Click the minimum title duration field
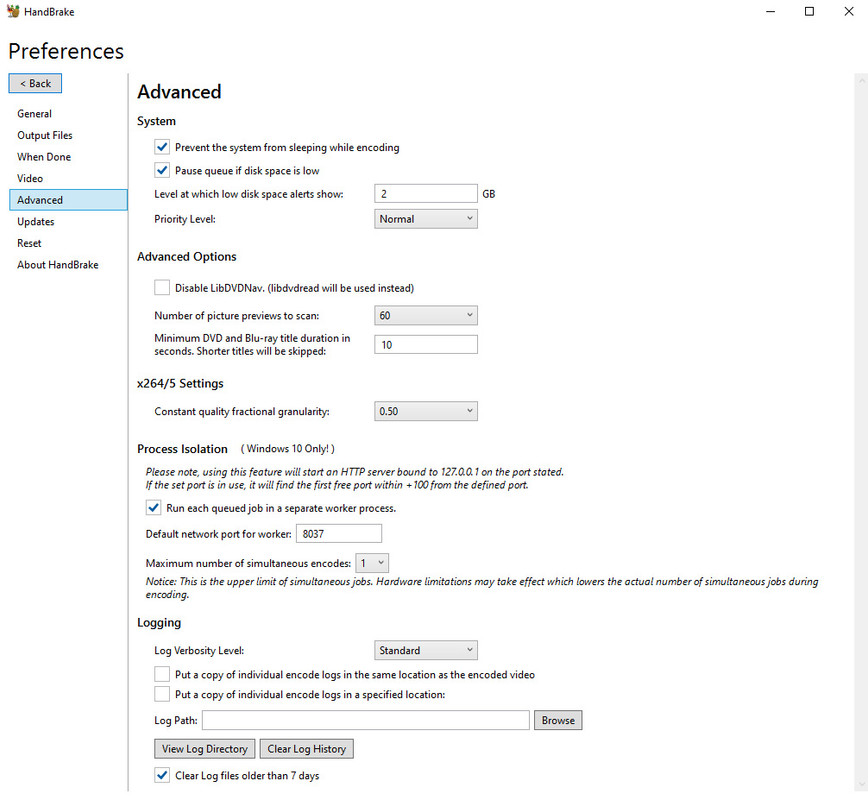The image size is (868, 800). (x=426, y=344)
